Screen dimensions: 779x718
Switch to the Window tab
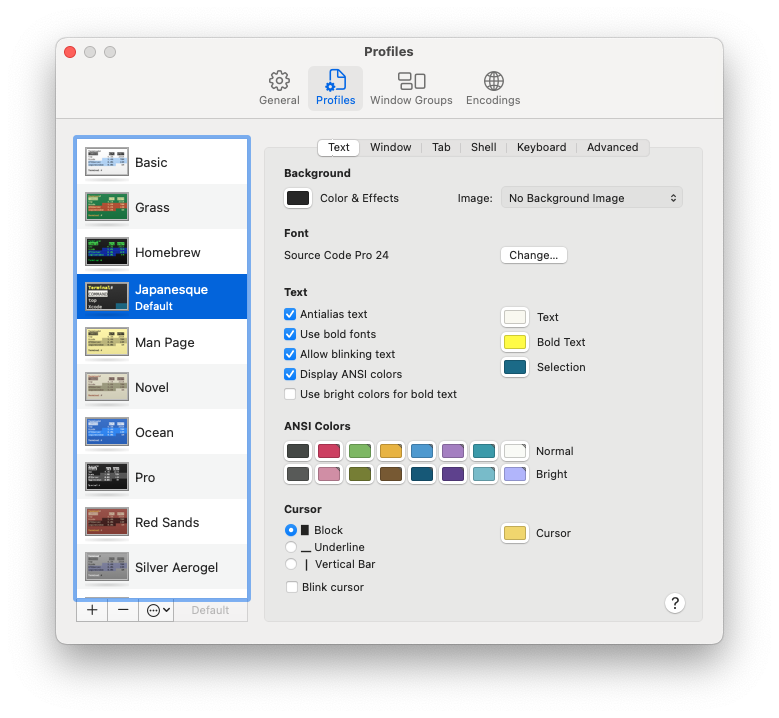click(x=390, y=148)
